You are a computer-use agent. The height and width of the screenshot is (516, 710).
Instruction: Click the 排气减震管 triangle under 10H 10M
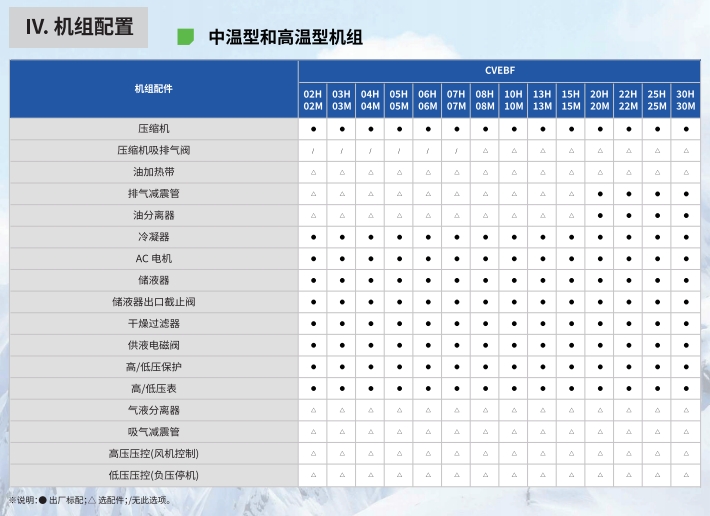pyautogui.click(x=514, y=194)
